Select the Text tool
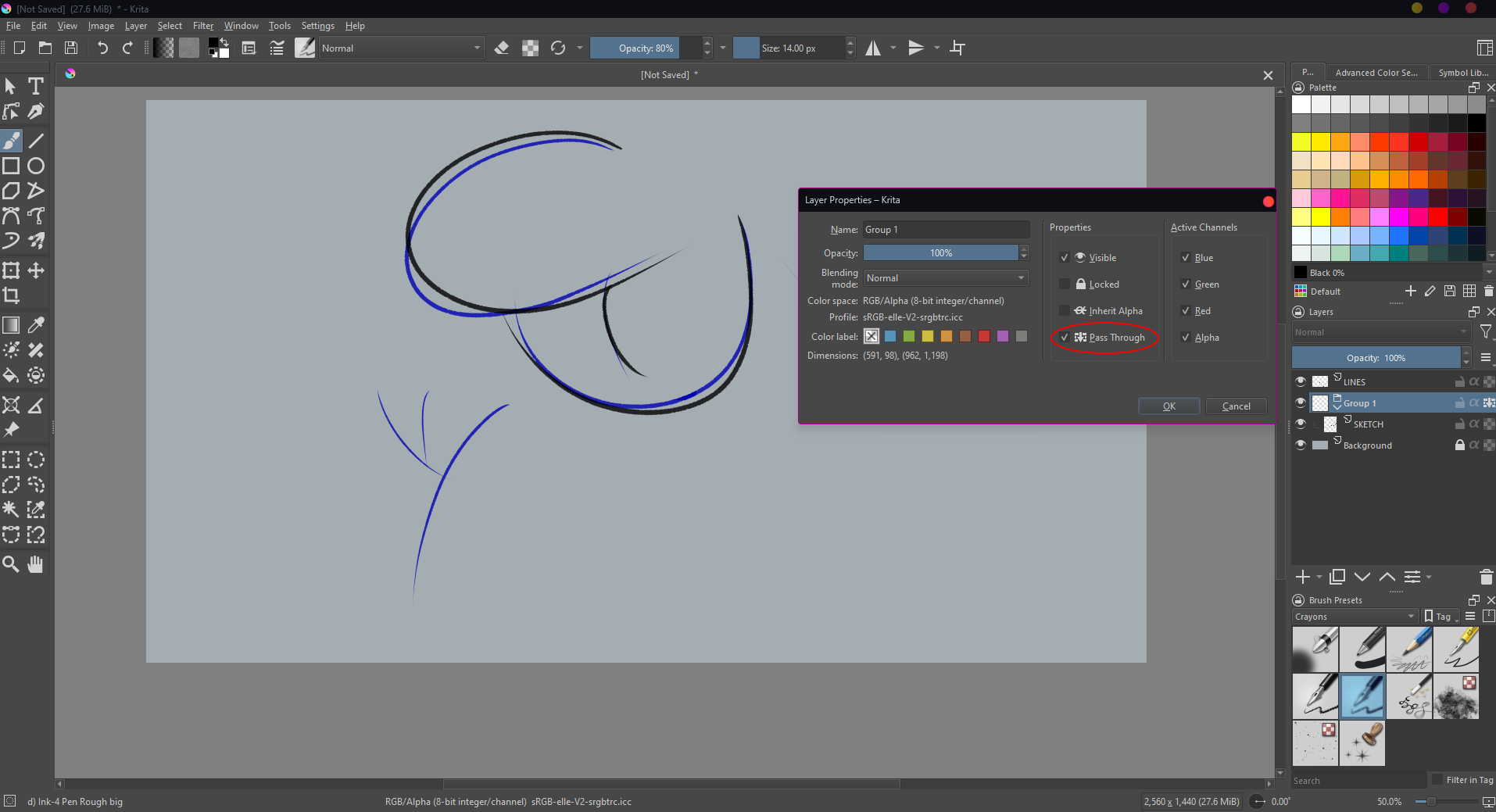The image size is (1496, 812). point(35,86)
